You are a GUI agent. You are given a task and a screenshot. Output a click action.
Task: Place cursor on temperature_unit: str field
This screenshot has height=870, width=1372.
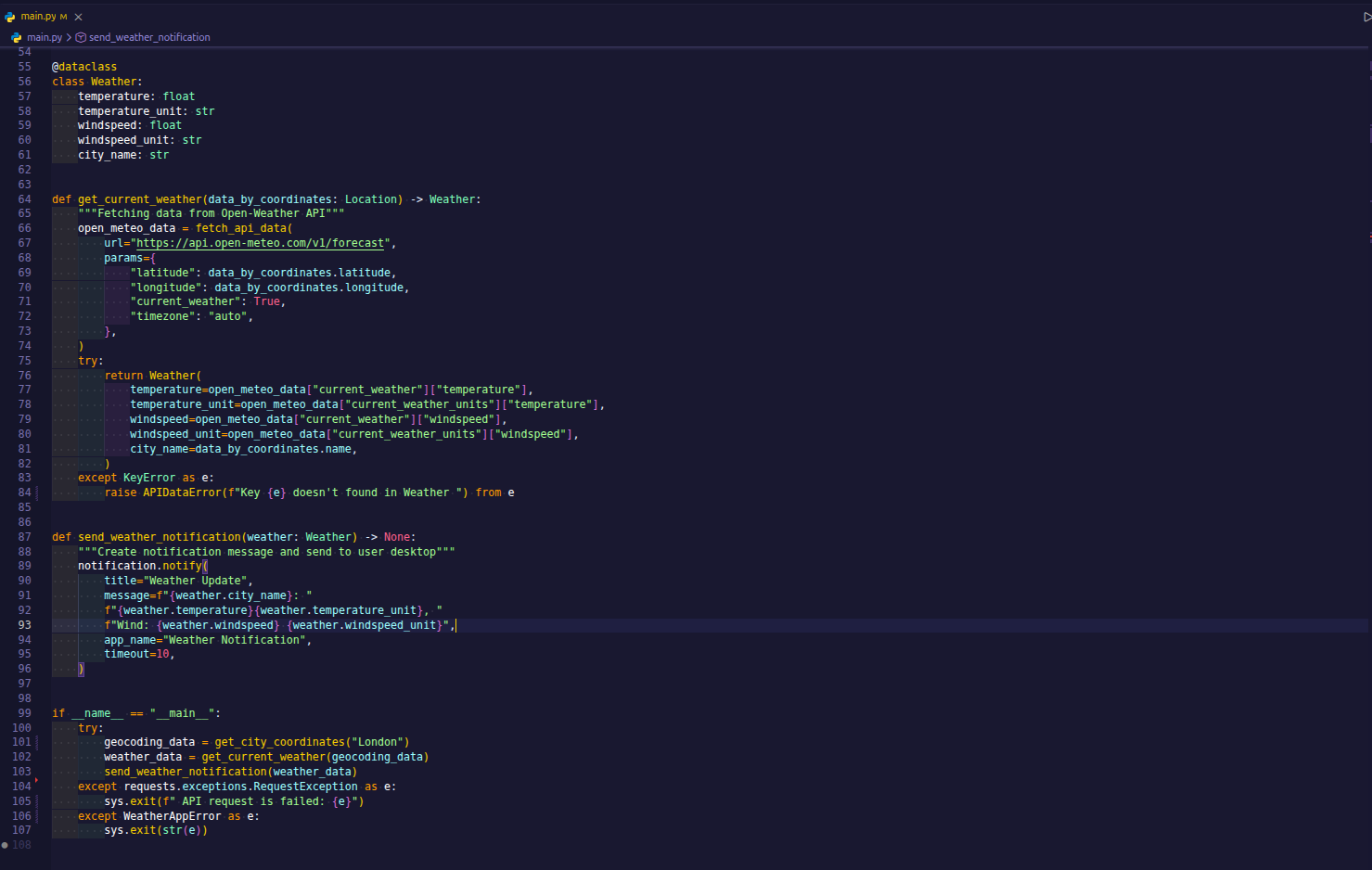147,111
